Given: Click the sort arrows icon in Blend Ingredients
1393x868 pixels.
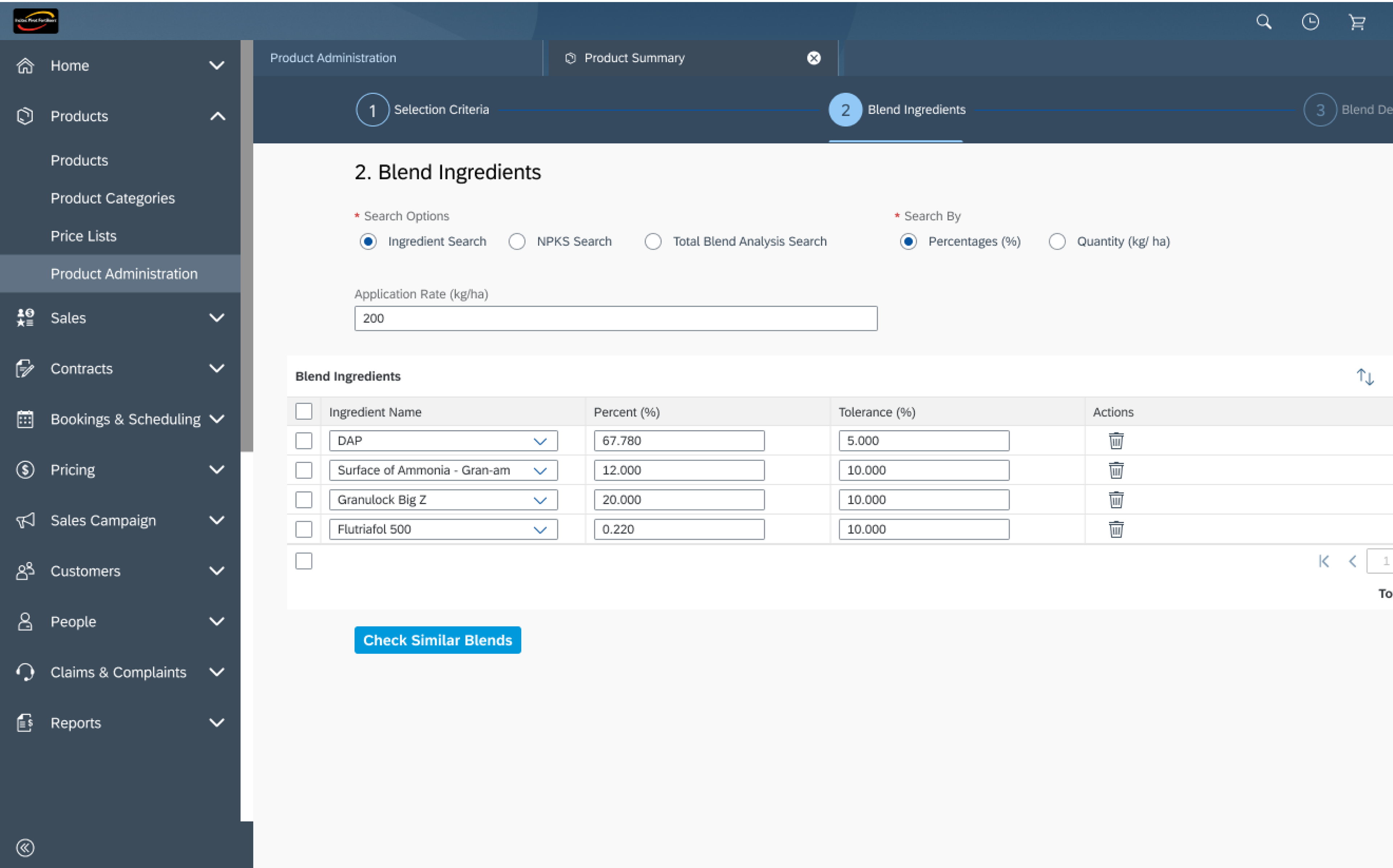Looking at the screenshot, I should tap(1365, 377).
